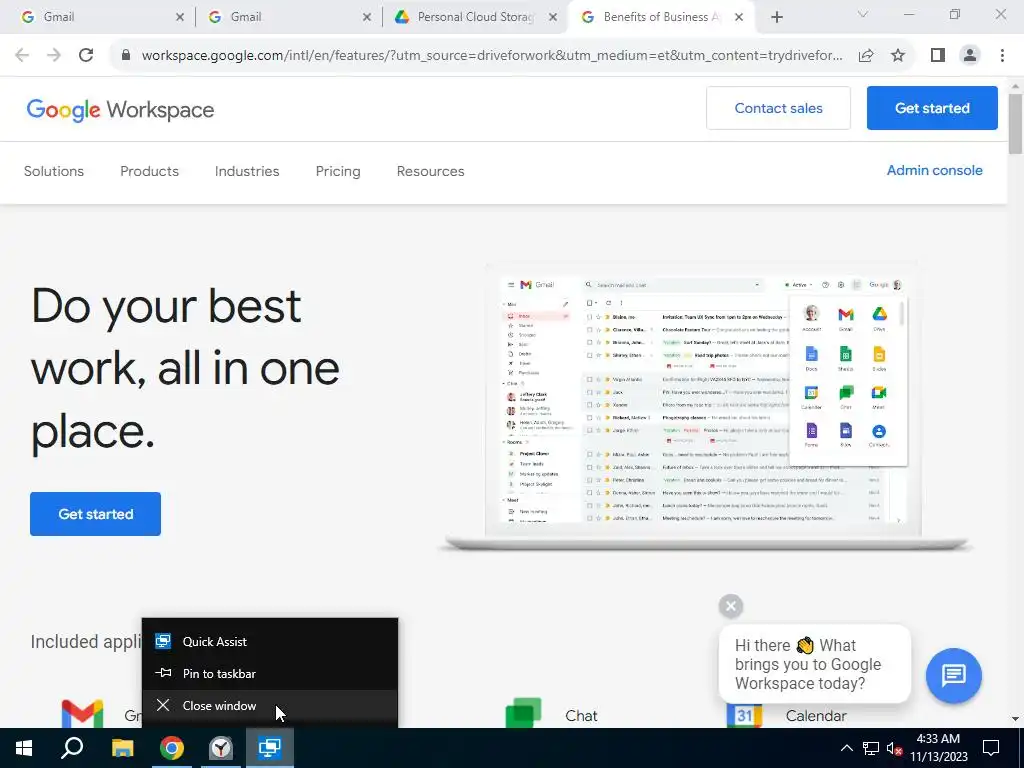Click the header Get started button
The height and width of the screenshot is (768, 1024).
click(x=932, y=108)
